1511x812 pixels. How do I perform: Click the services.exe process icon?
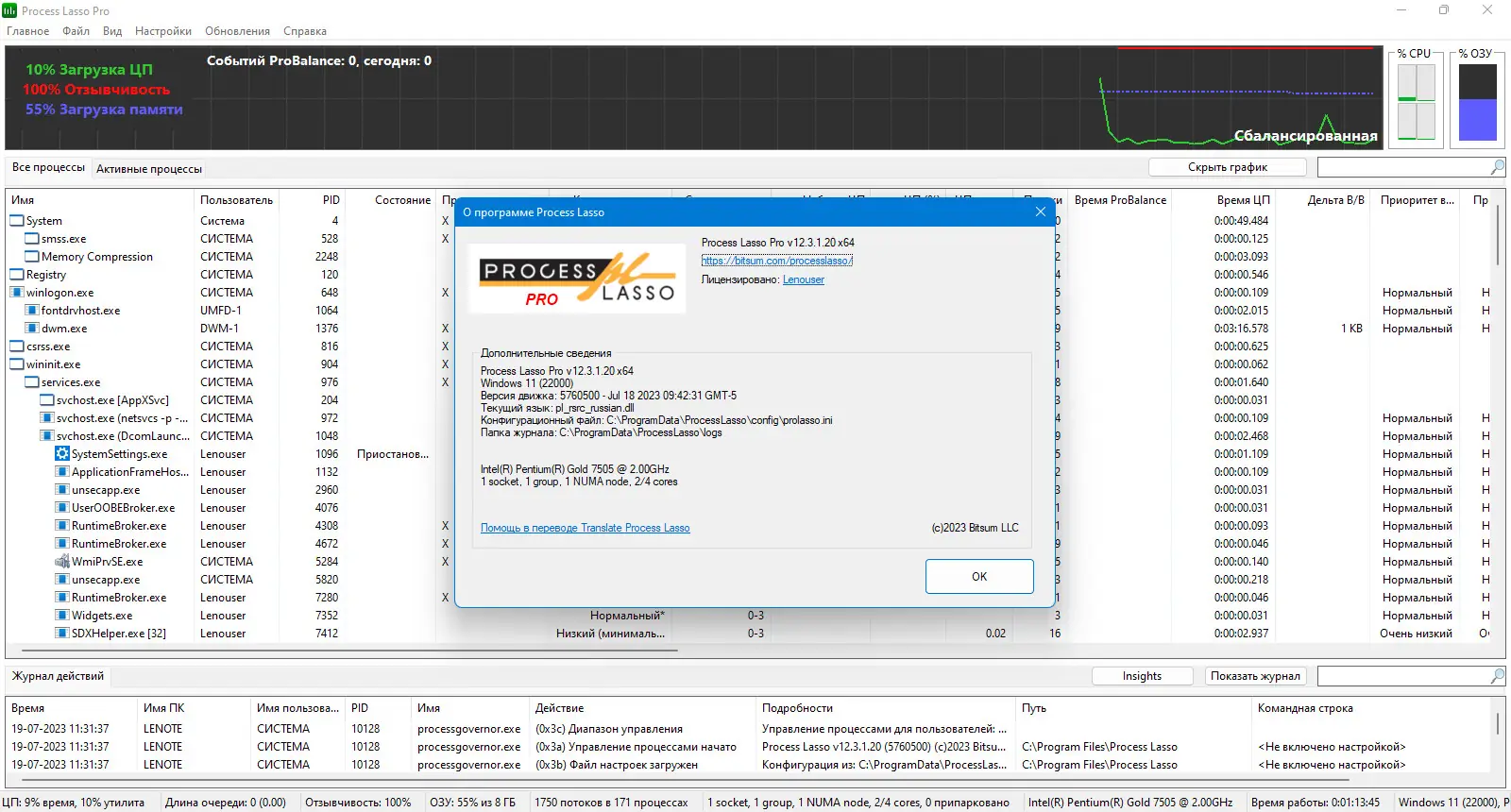(x=32, y=382)
